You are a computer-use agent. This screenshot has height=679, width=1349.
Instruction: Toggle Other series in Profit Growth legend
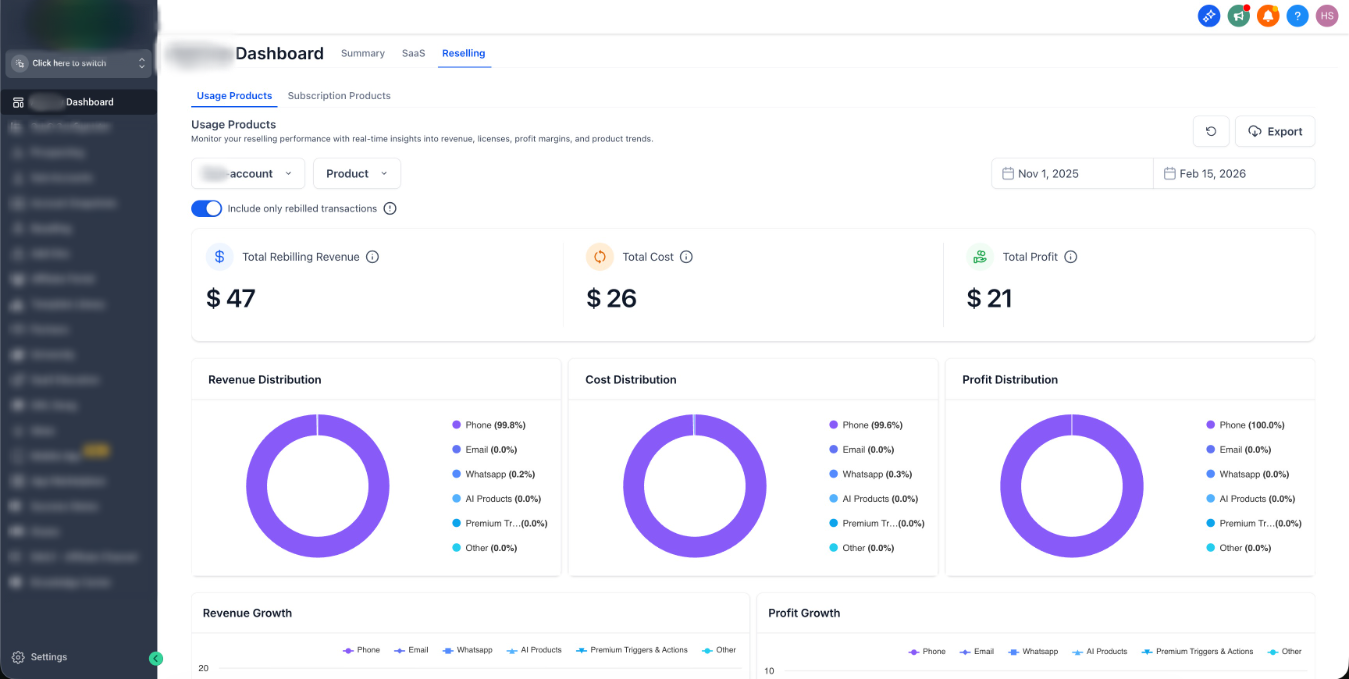(1284, 651)
